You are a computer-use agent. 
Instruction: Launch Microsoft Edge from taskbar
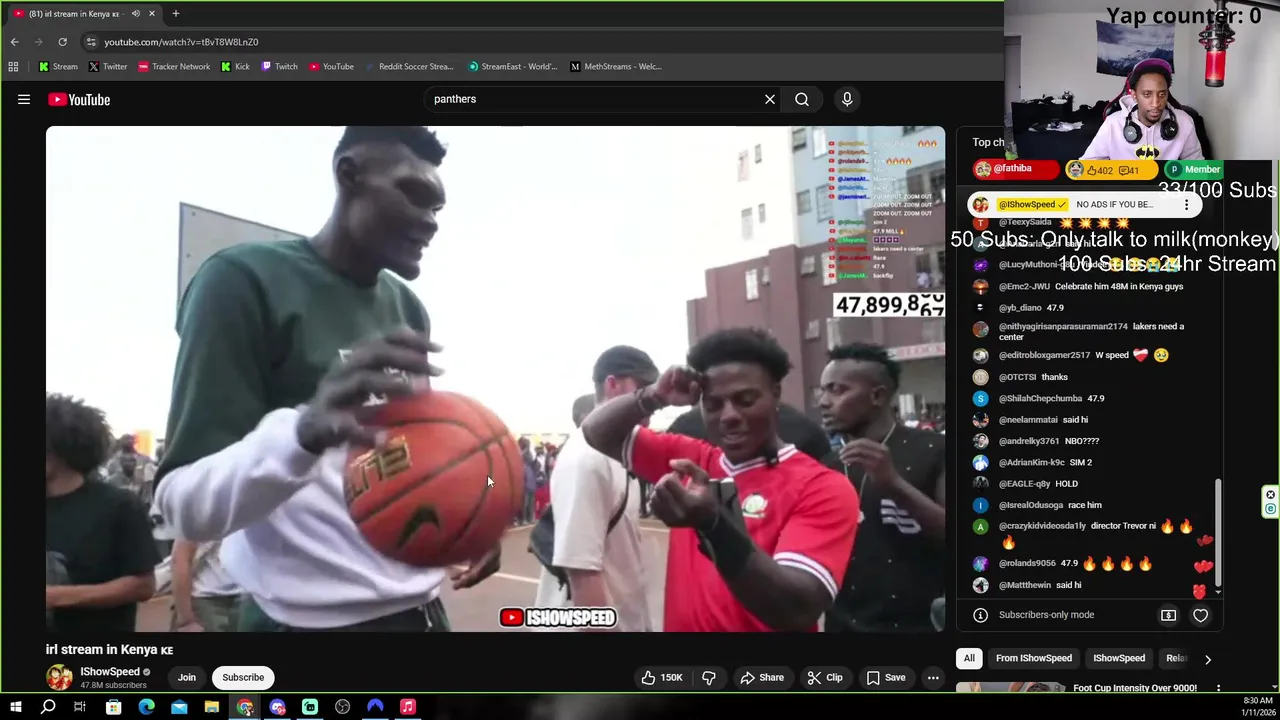click(x=147, y=707)
